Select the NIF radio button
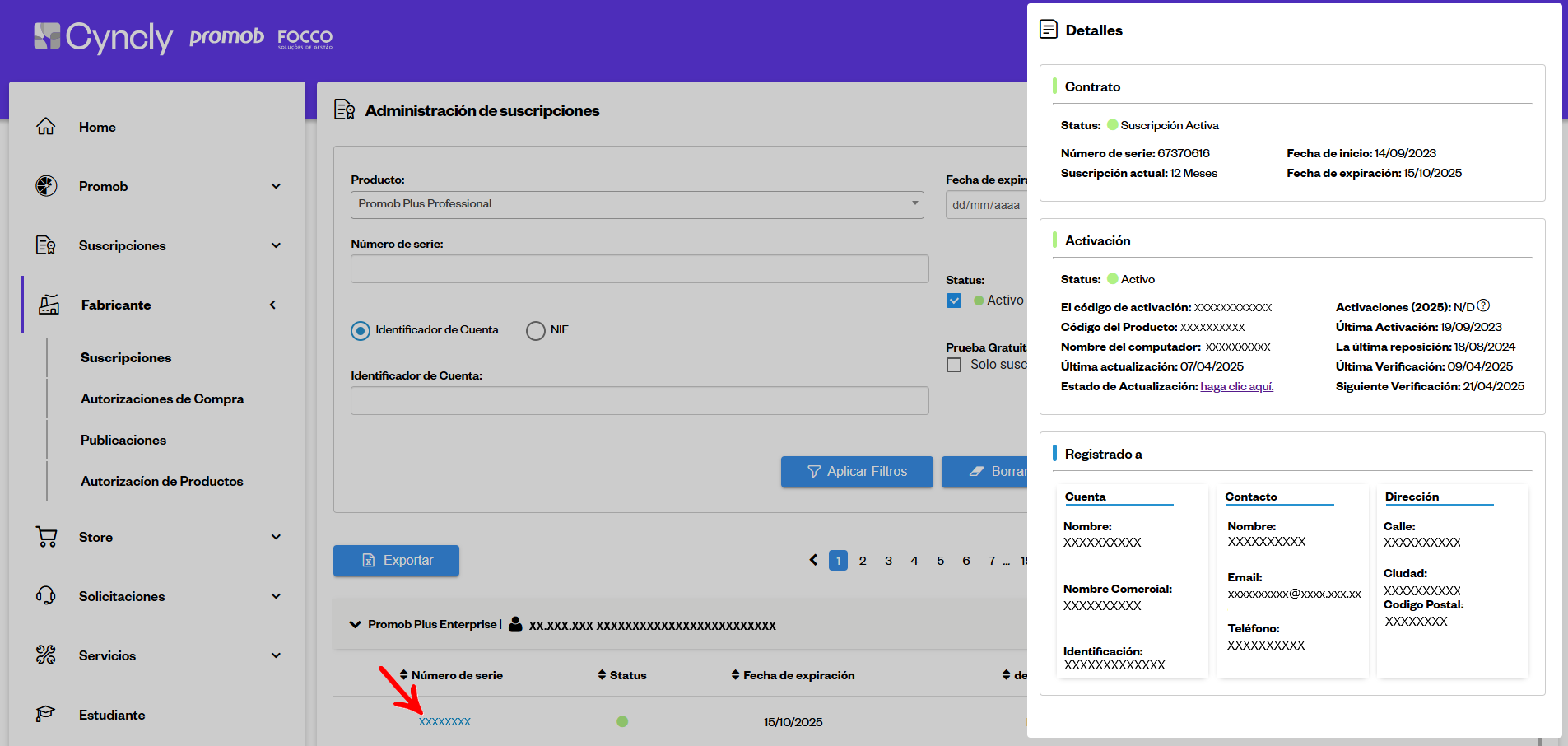The width and height of the screenshot is (1568, 746). (536, 330)
